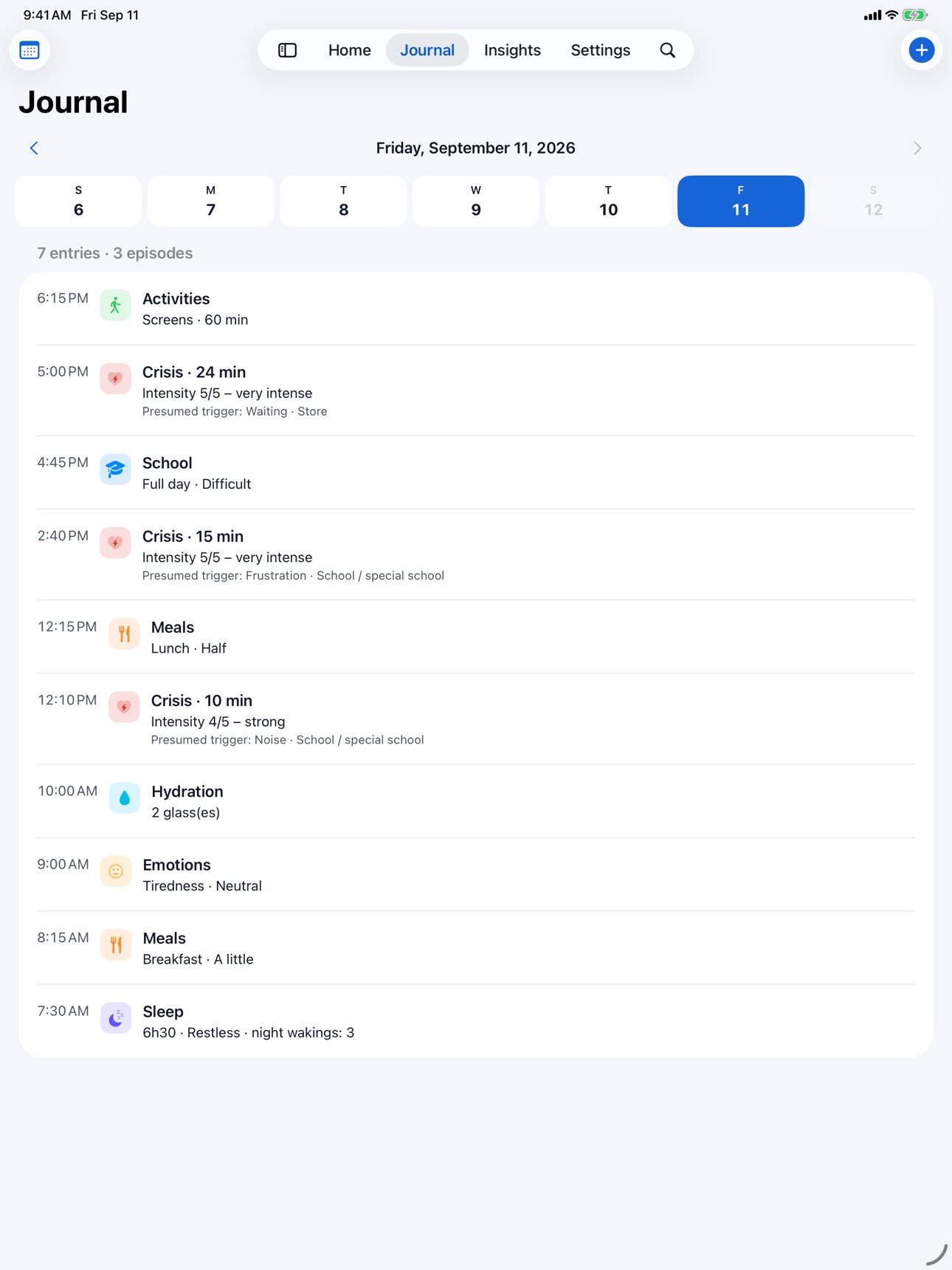Select Tuesday 8 in week strip
The image size is (952, 1270).
pos(343,201)
